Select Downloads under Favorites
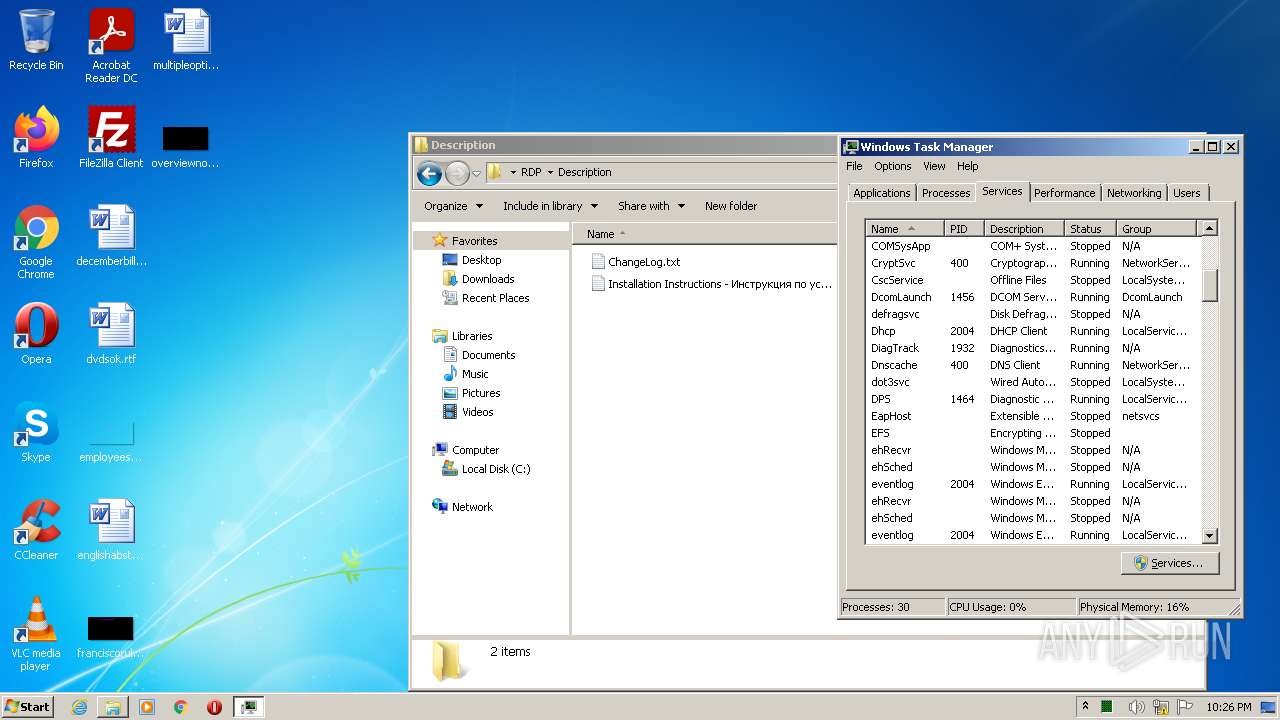The height and width of the screenshot is (720, 1280). 488,279
